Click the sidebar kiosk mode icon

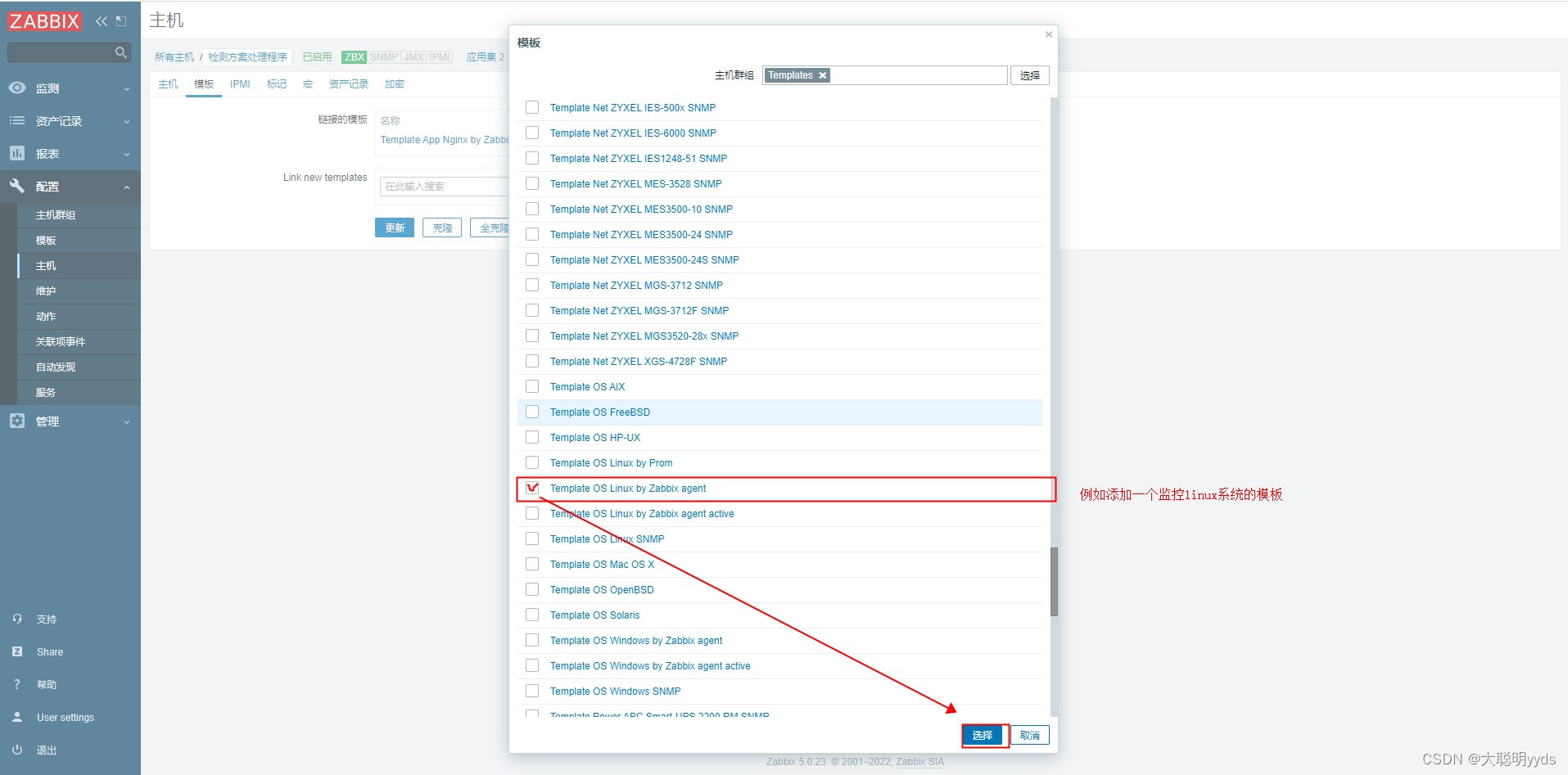(x=121, y=21)
